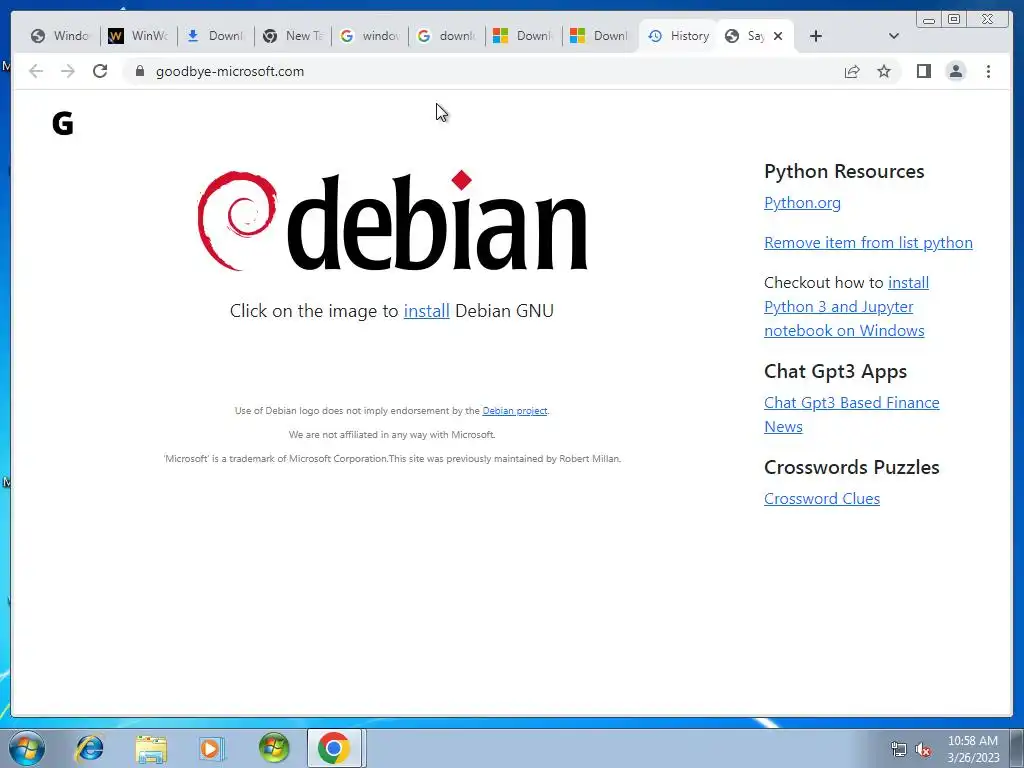The image size is (1024, 768).
Task: Click the taskbar clock 10:58 AM
Action: [973, 741]
